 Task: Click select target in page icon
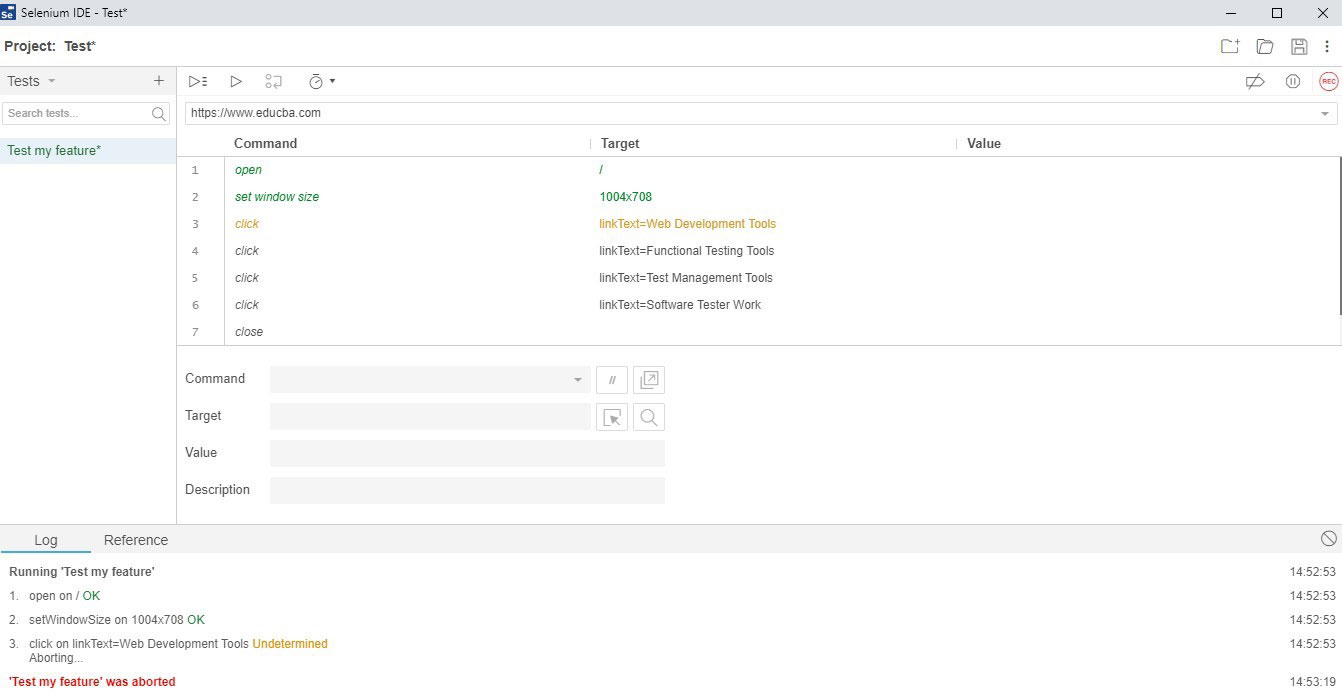tap(612, 417)
